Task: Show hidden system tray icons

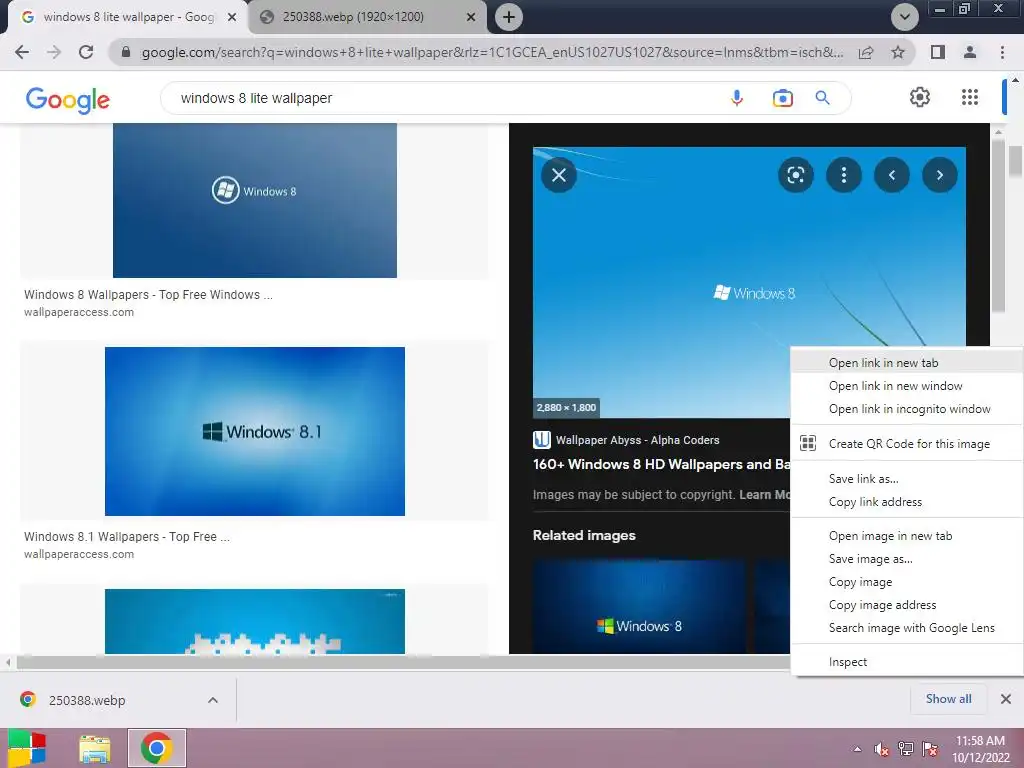Action: [857, 749]
